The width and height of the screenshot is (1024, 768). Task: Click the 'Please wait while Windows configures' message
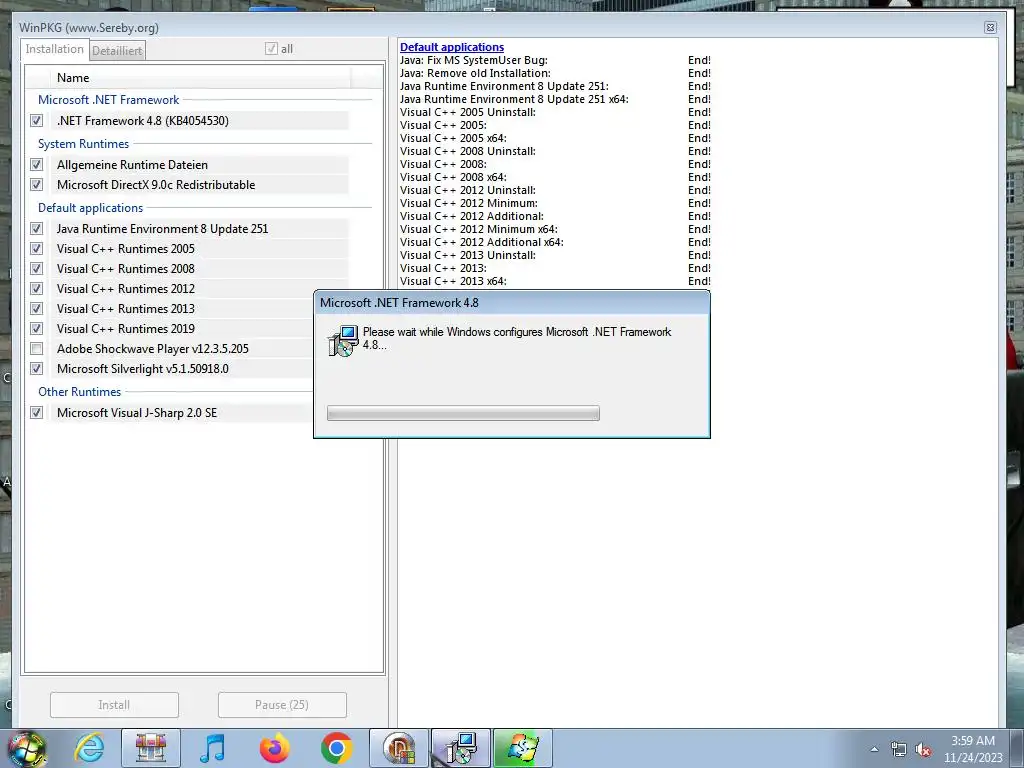point(517,338)
